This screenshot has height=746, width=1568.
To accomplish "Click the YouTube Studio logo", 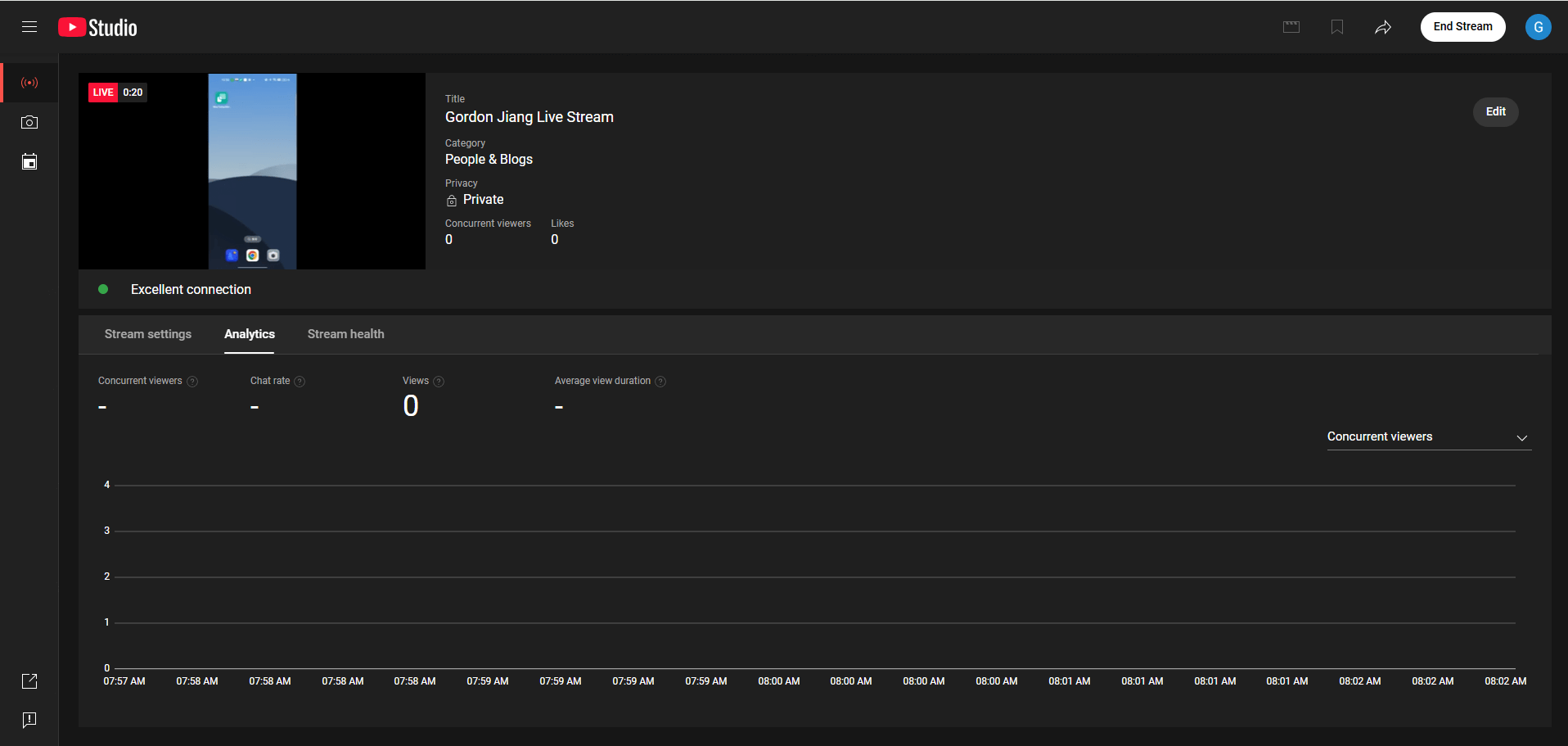I will pos(97,27).
